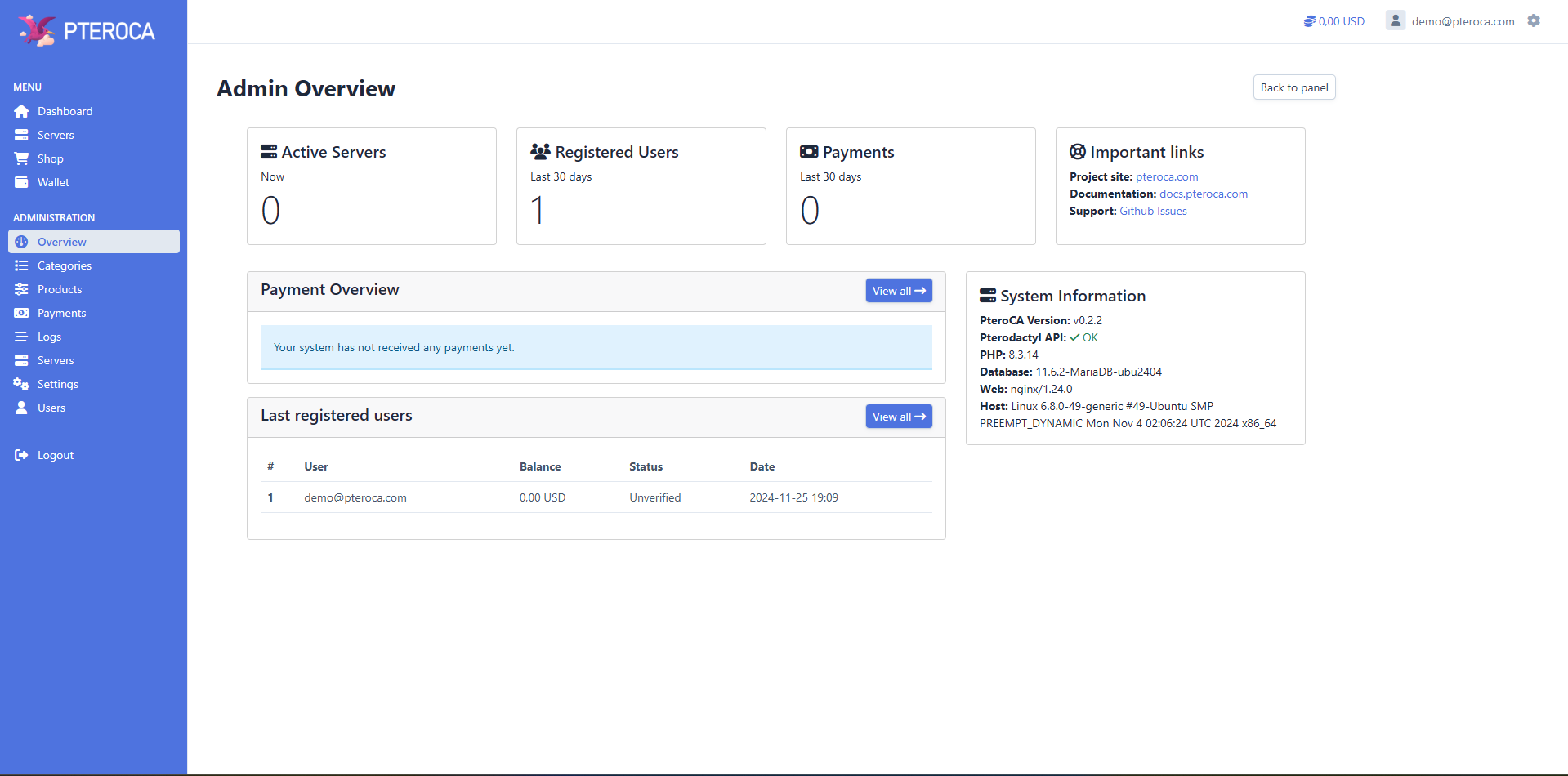Viewport: 1568px width, 776px height.
Task: Open the docs.pteroca.com documentation link
Action: (x=1204, y=194)
